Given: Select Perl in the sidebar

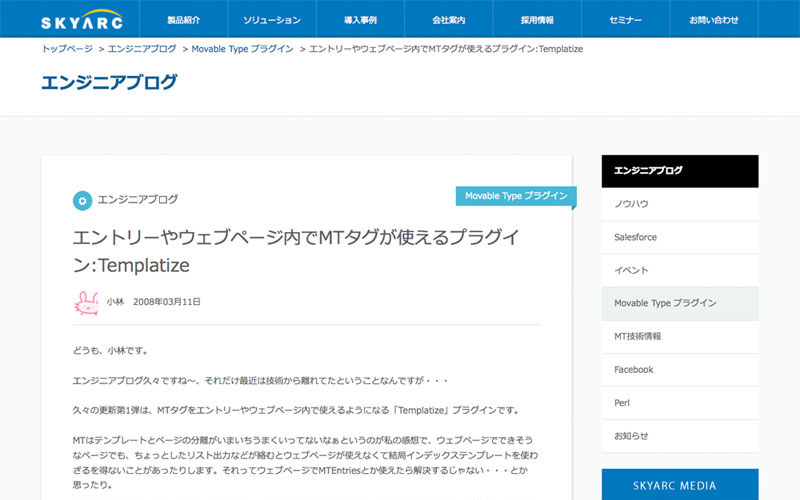Looking at the screenshot, I should (680, 403).
